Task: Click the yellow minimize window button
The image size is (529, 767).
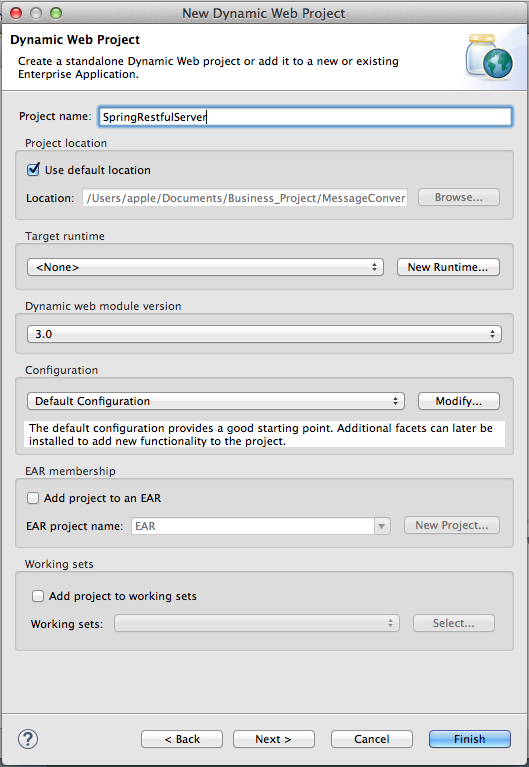Action: coord(36,13)
